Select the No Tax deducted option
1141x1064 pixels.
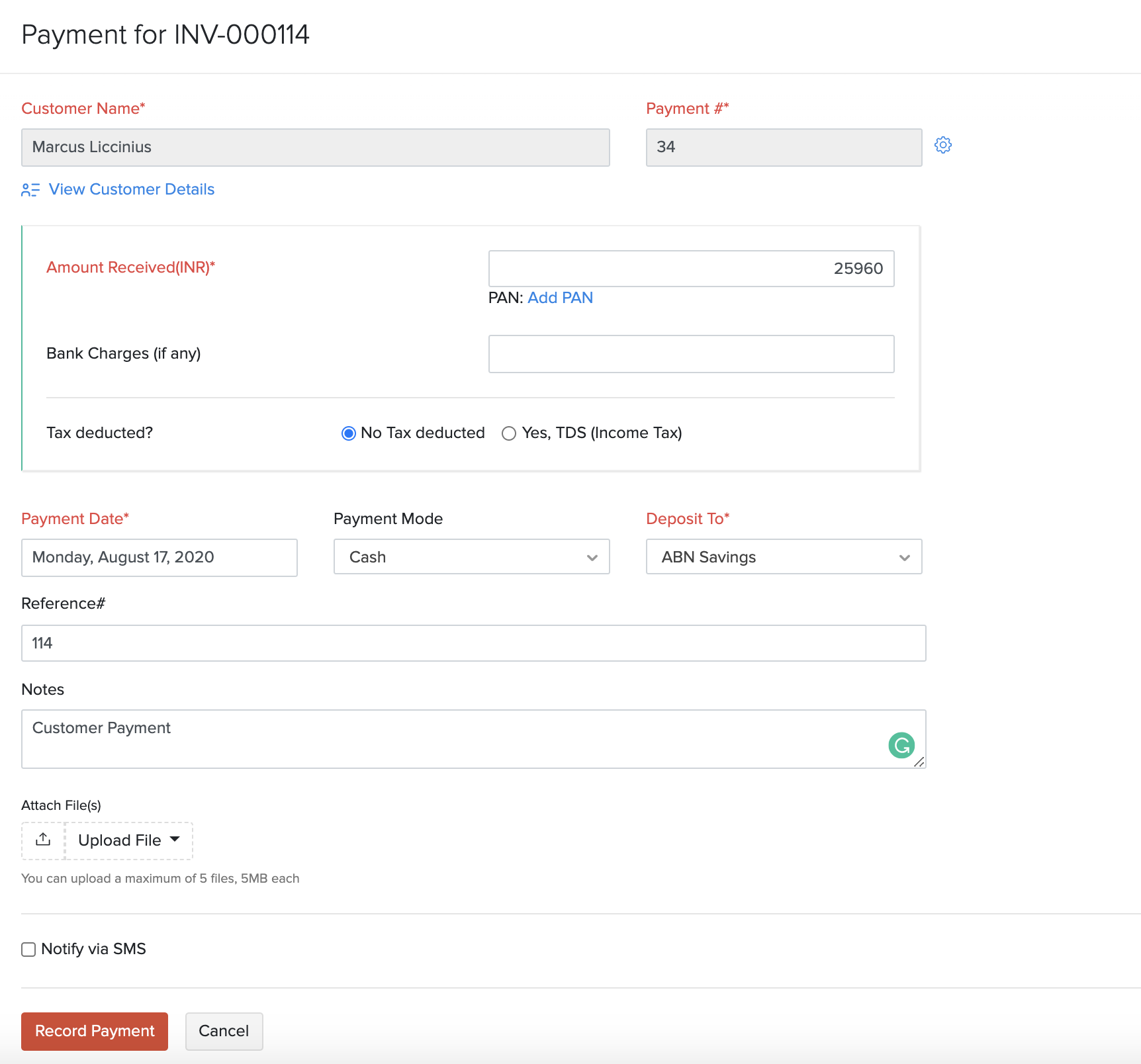(x=349, y=433)
